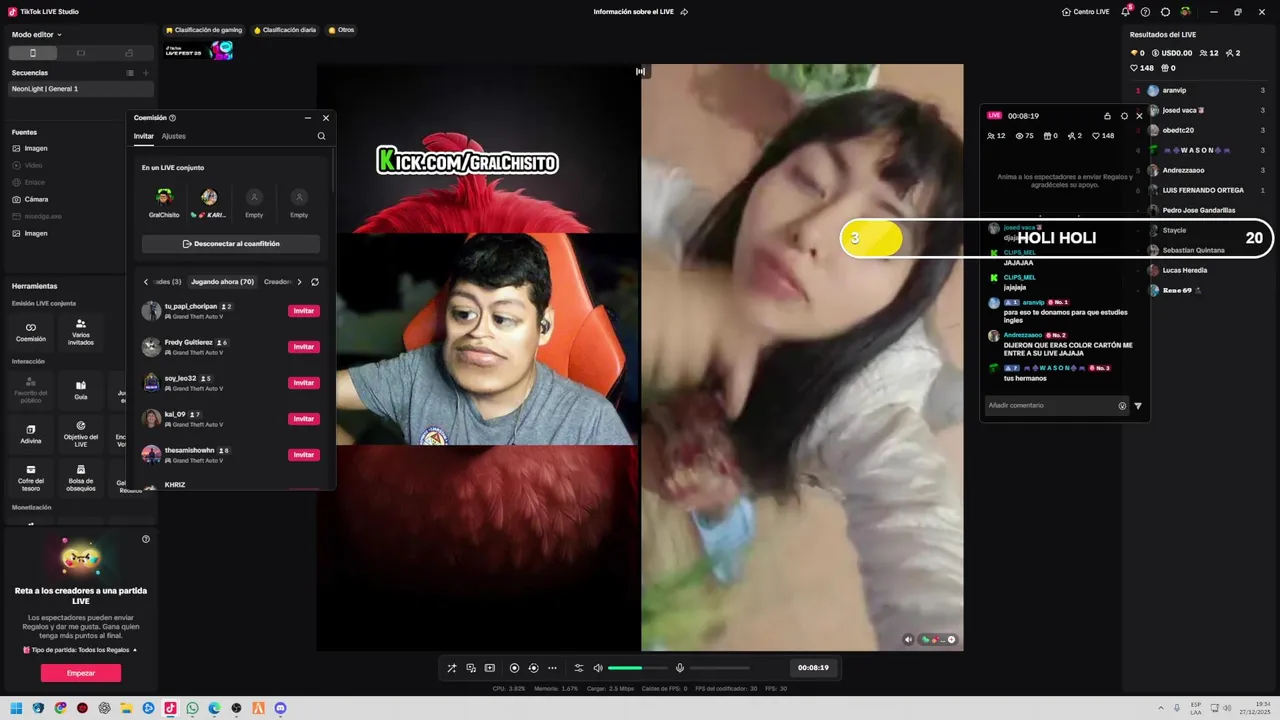This screenshot has width=1280, height=720.
Task: Open settings gear in the title bar
Action: [x=1165, y=12]
